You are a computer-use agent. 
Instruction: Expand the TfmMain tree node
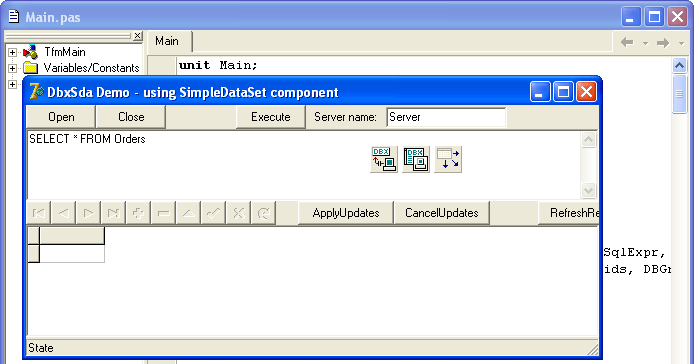click(x=12, y=52)
